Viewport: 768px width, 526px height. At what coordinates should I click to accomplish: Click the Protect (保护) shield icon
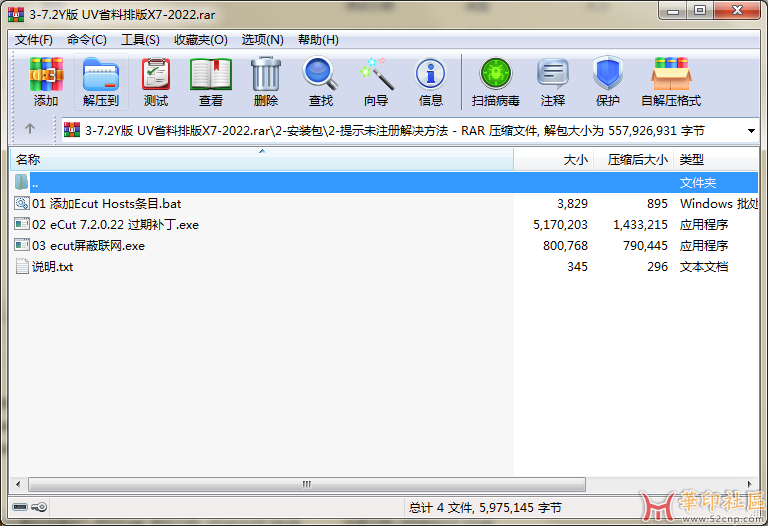(607, 82)
